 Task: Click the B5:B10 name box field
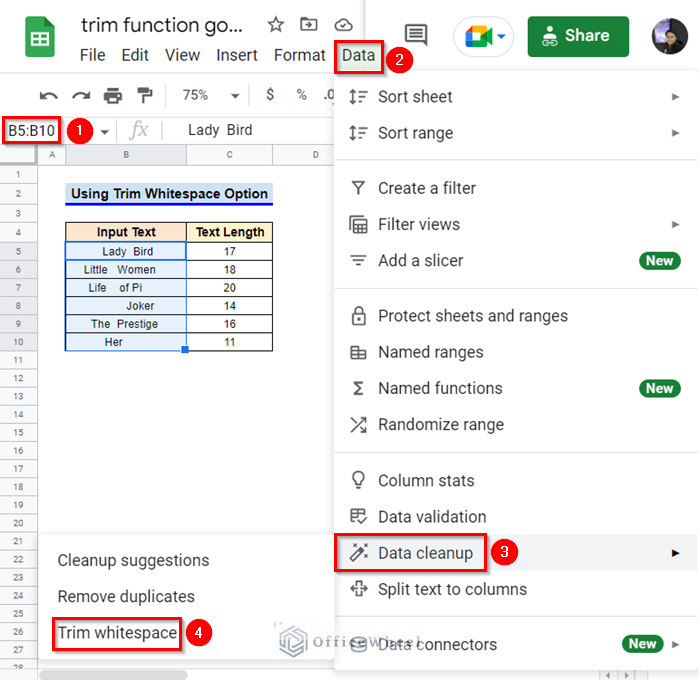pos(32,131)
